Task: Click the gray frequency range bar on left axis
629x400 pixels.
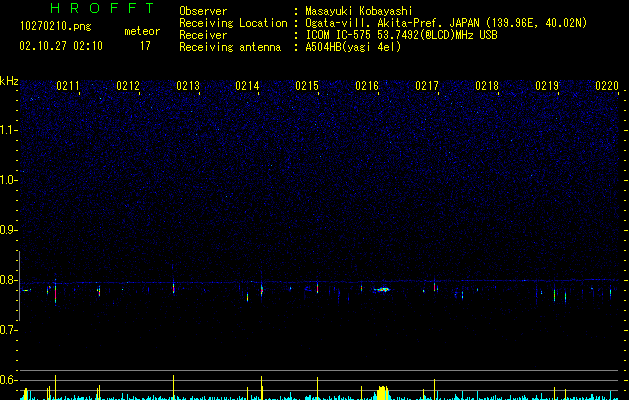Action: pos(19,286)
